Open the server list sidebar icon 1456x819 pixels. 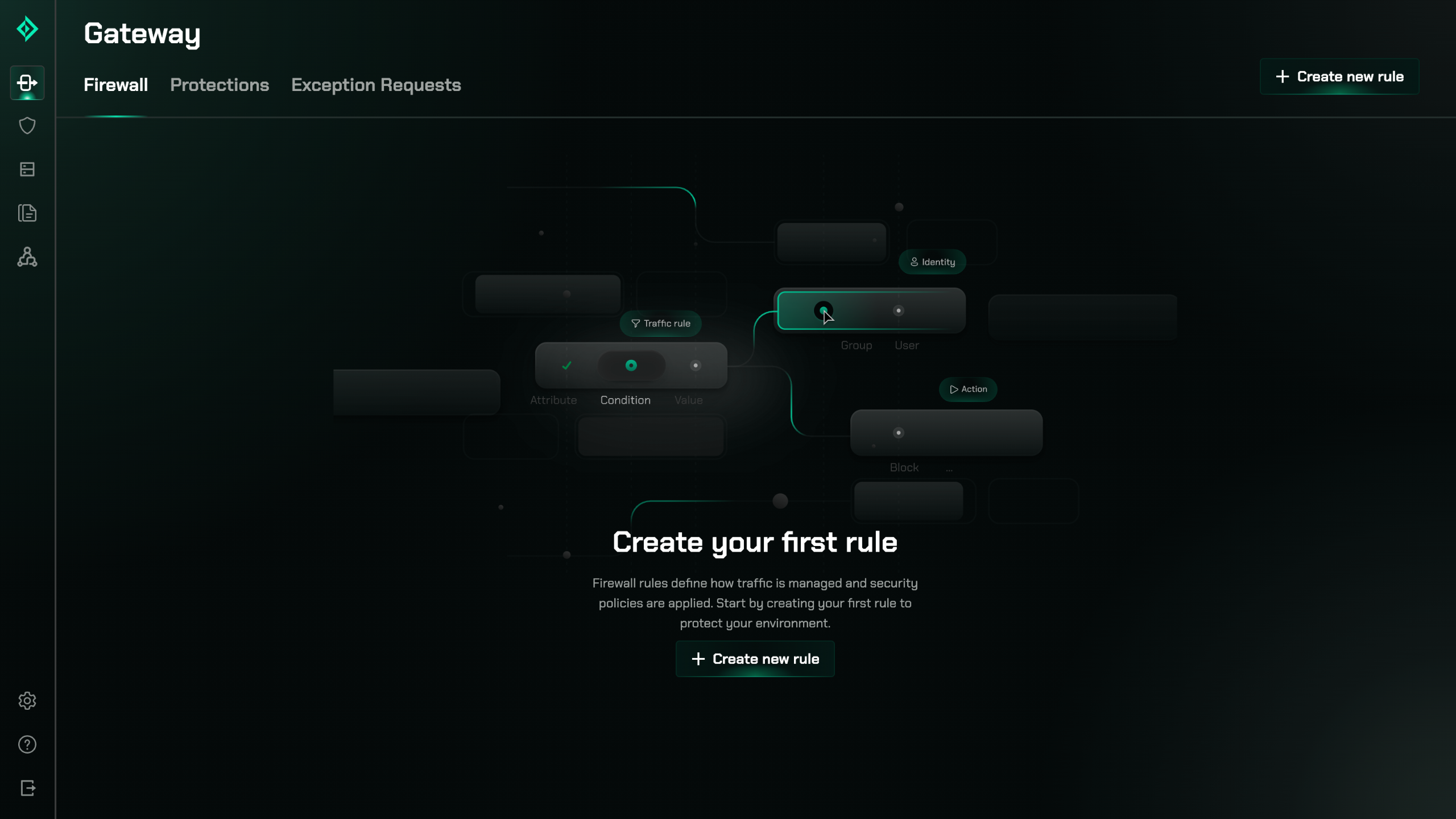(27, 169)
